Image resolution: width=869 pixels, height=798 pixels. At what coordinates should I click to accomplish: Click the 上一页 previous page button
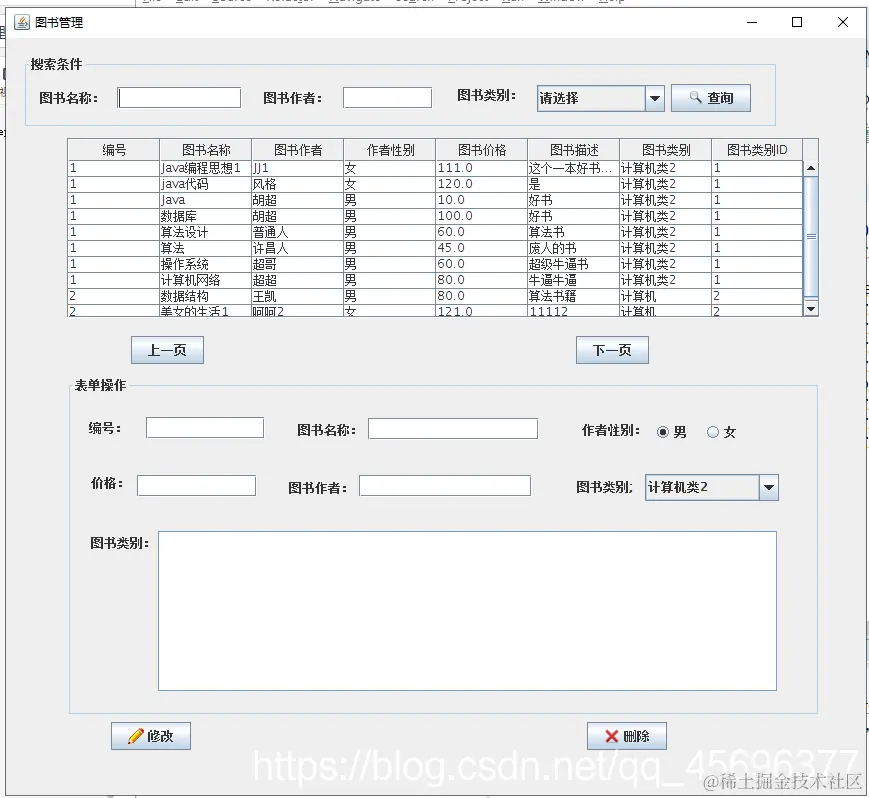167,350
